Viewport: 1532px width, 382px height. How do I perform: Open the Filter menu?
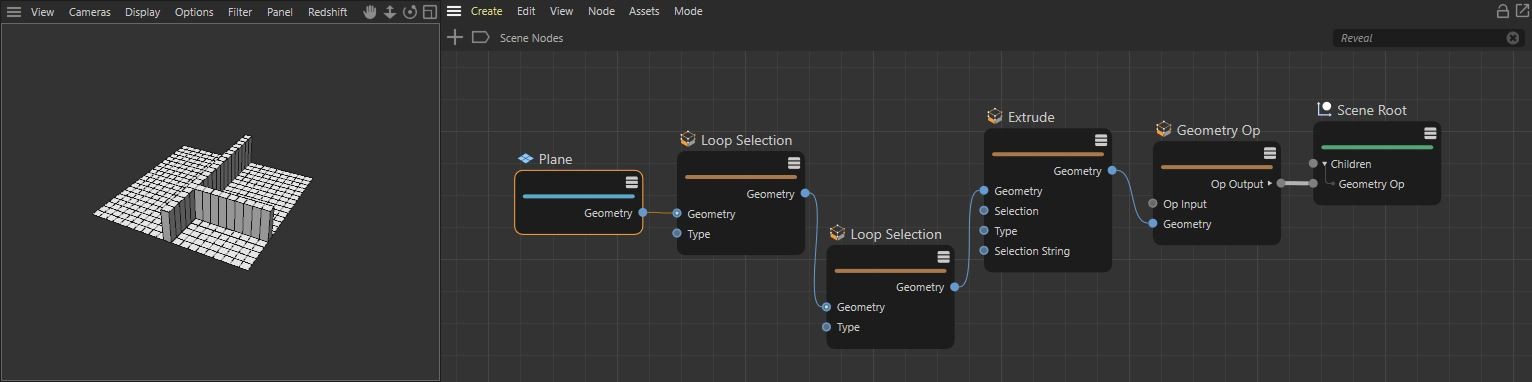240,12
